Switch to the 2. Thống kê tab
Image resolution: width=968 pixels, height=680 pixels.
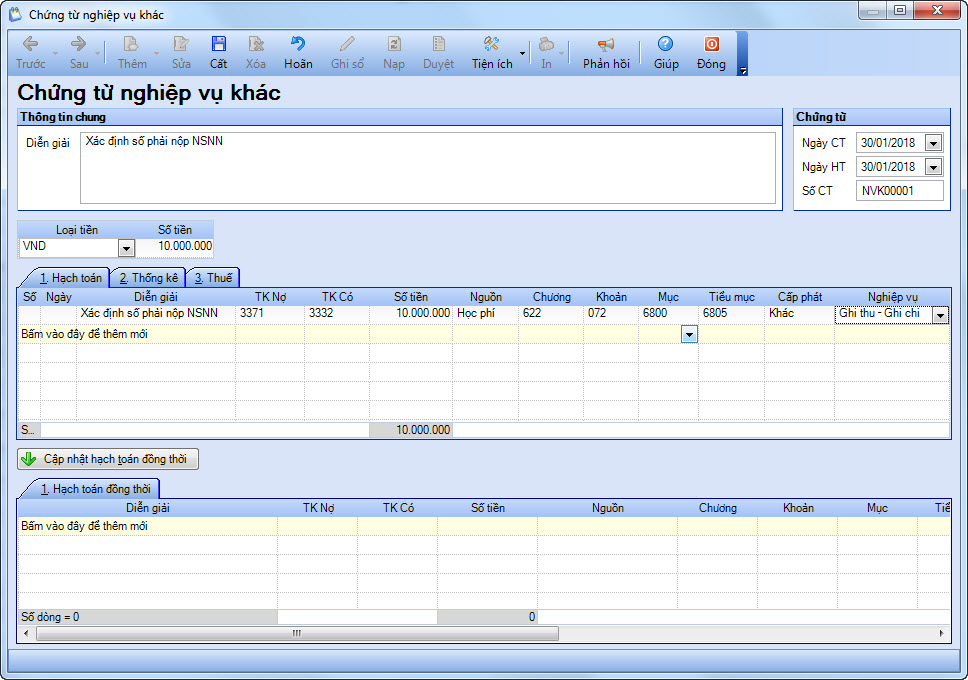coord(148,278)
